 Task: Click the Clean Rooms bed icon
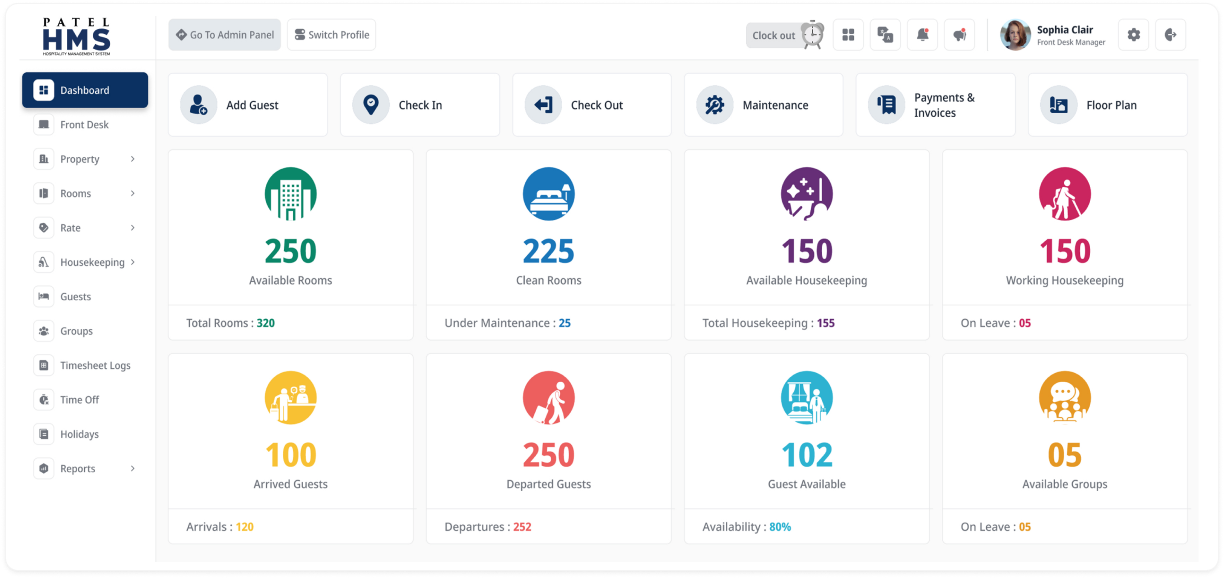548,194
